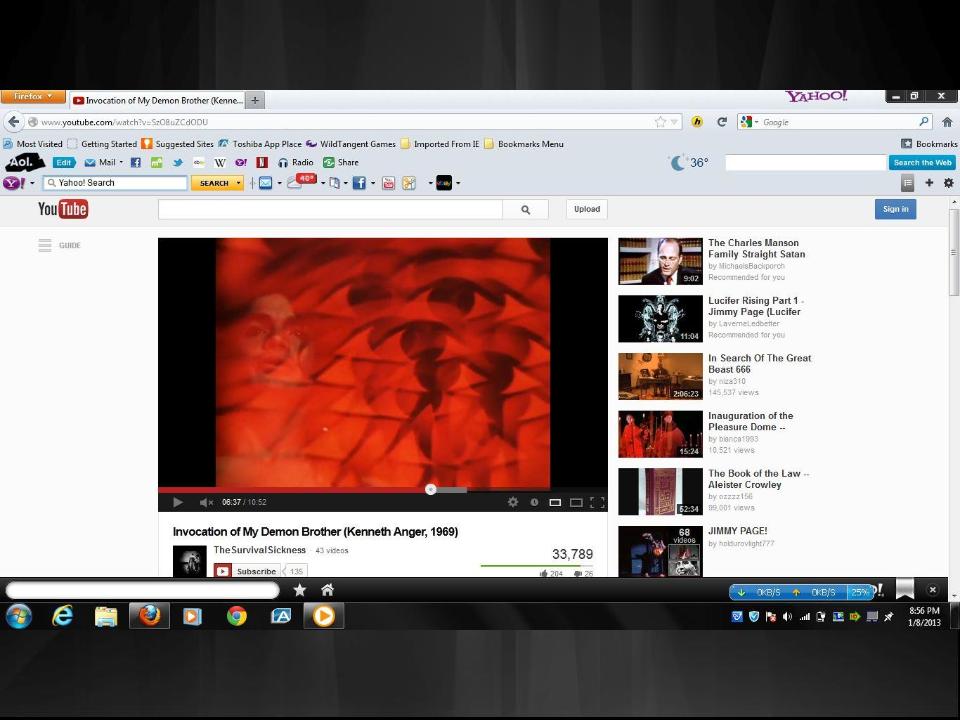Open the Firefox menu dropdown

pyautogui.click(x=33, y=98)
